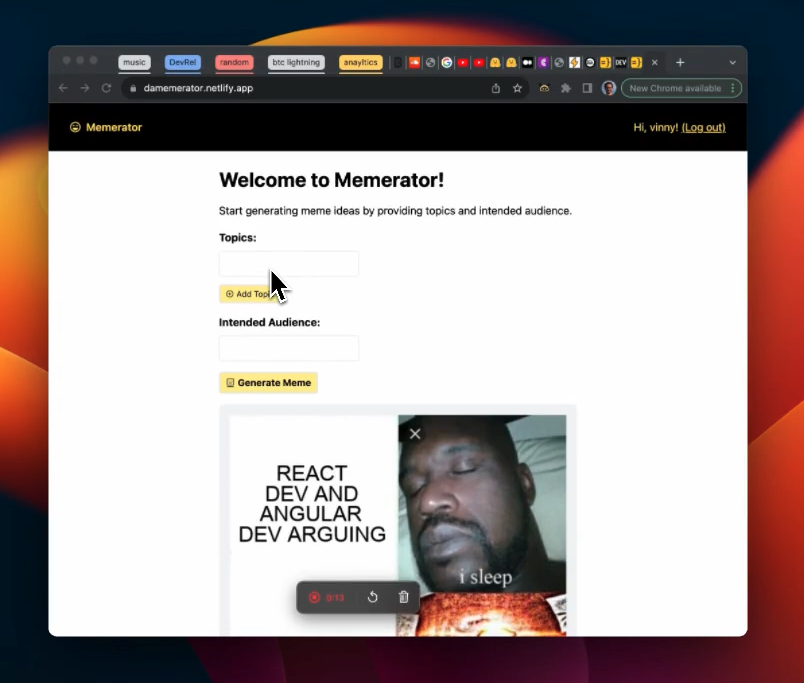Viewport: 804px width, 683px height.
Task: Expand the tab search chevron
Action: [732, 63]
